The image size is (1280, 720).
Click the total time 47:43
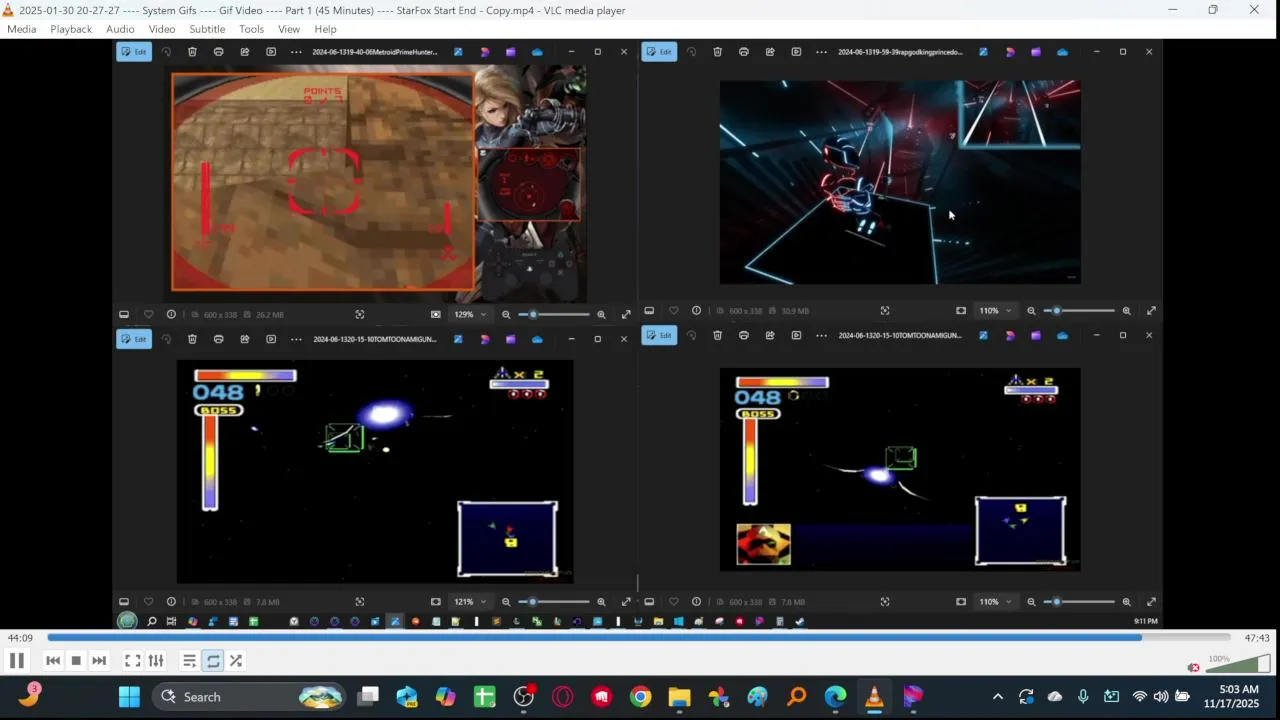pos(1257,638)
